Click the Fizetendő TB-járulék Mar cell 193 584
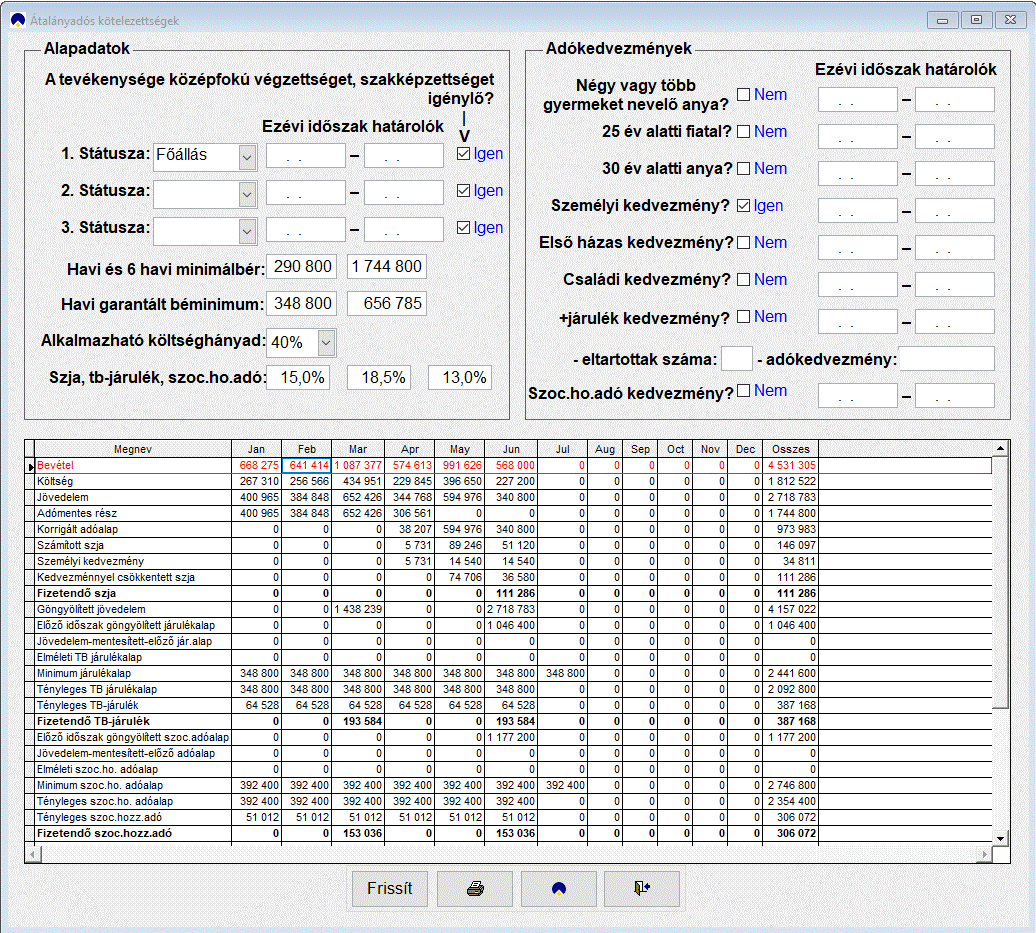The width and height of the screenshot is (1036, 933). [x=357, y=722]
